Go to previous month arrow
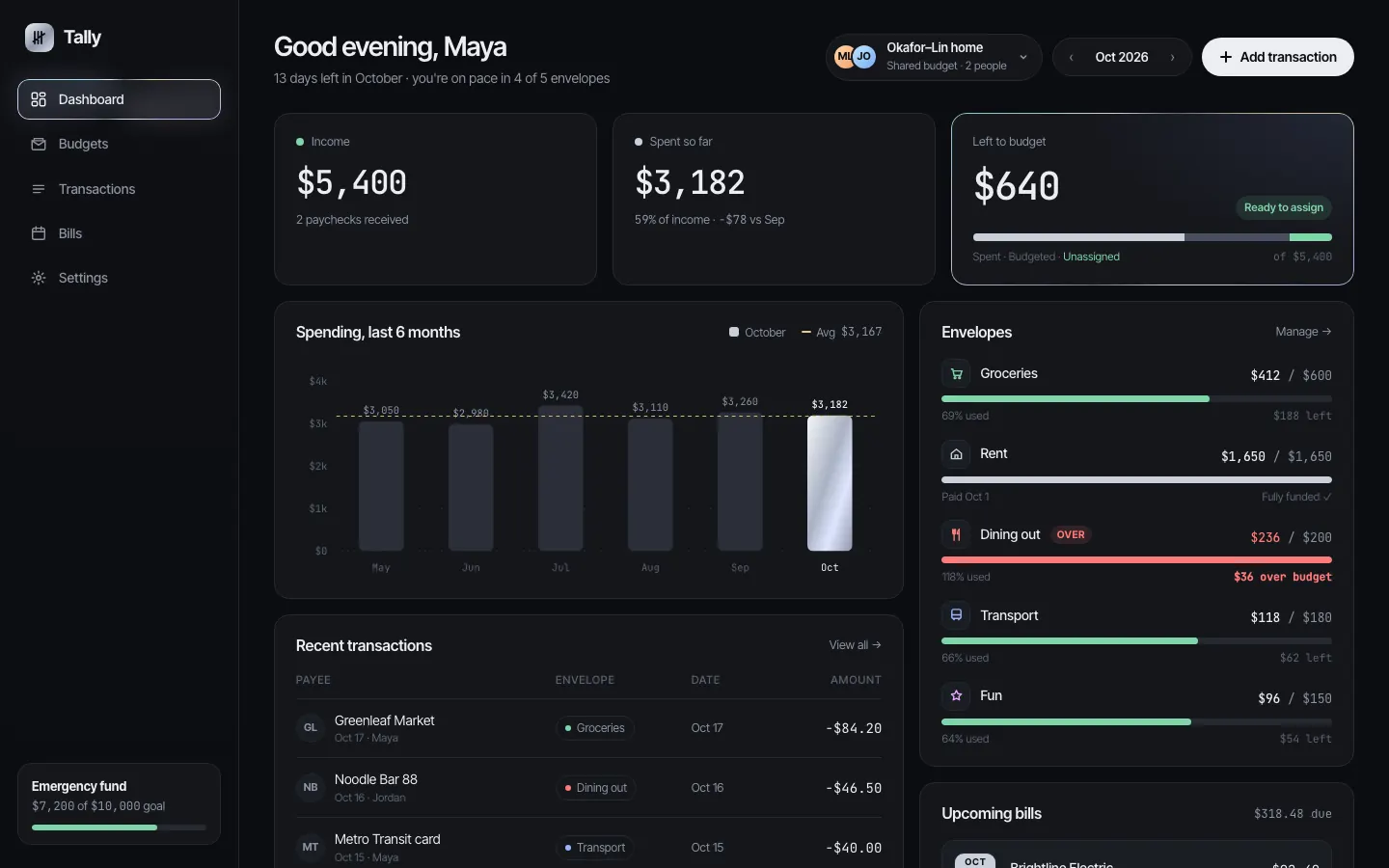The image size is (1389, 868). [1071, 57]
